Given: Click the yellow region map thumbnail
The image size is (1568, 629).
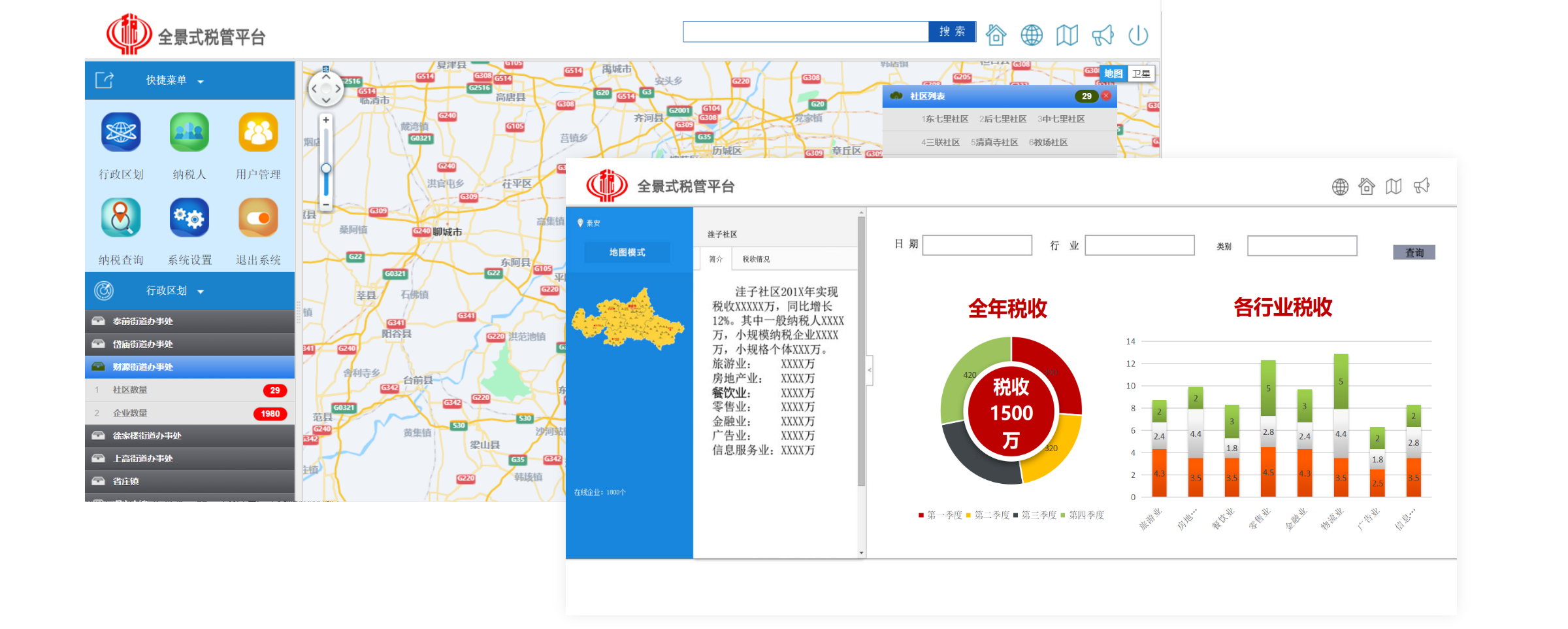Looking at the screenshot, I should point(628,319).
